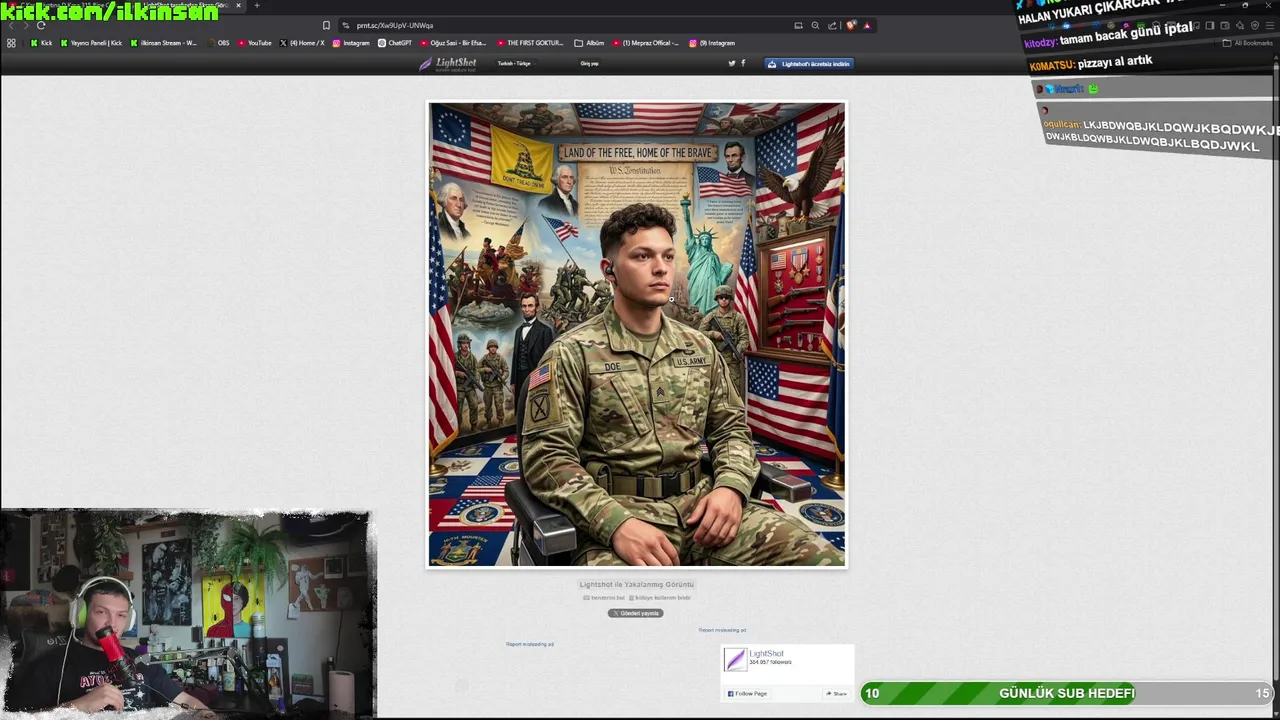Open the first YouTube bookmark
1280x720 pixels.
tap(255, 43)
